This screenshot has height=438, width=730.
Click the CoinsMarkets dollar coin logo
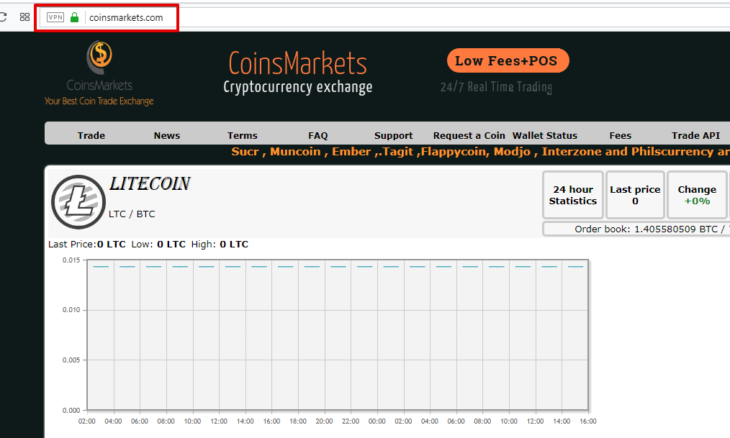click(x=100, y=57)
